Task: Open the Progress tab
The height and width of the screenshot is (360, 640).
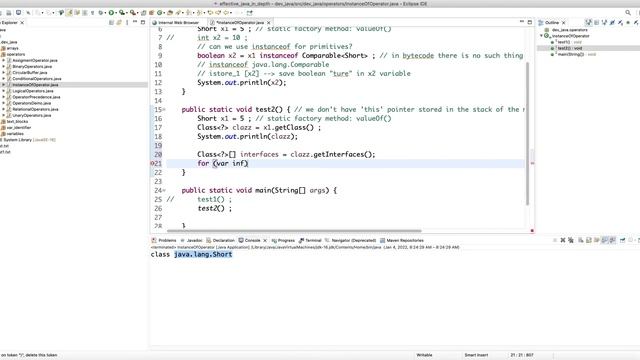Action: pos(283,240)
